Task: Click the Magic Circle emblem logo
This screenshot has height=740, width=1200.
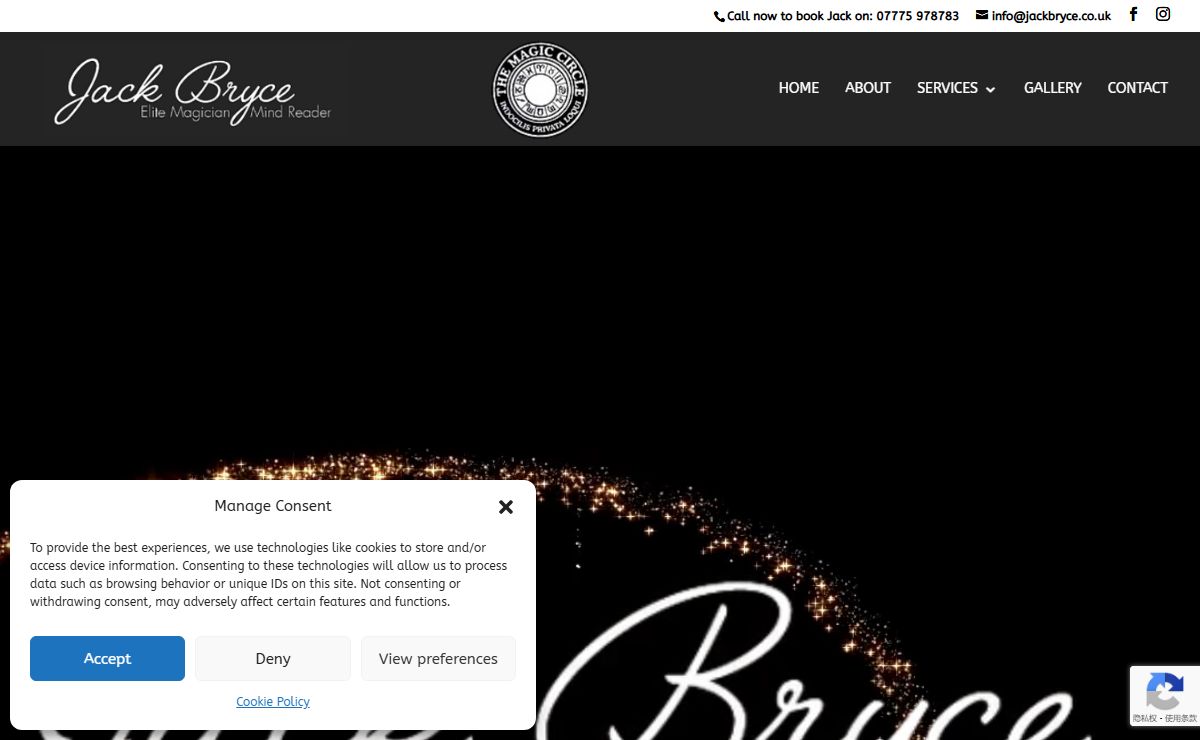Action: [540, 90]
